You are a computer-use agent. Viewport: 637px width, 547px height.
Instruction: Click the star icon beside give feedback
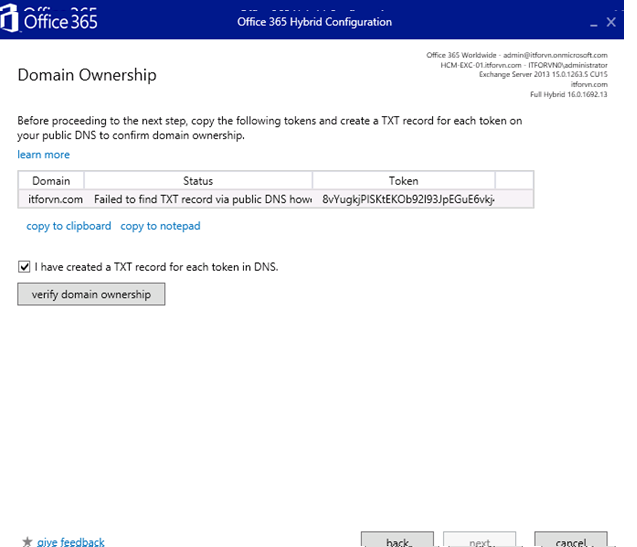27,541
